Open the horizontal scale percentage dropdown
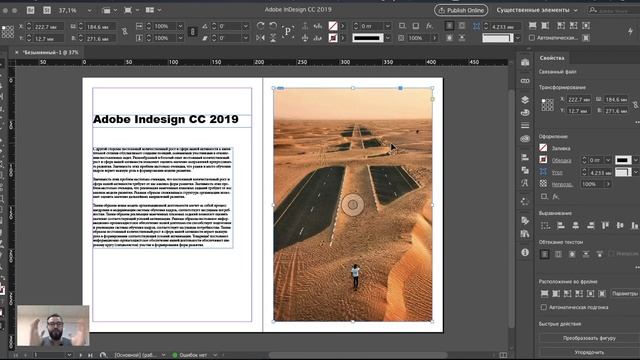Screen dimensions: 640x360 180,26
